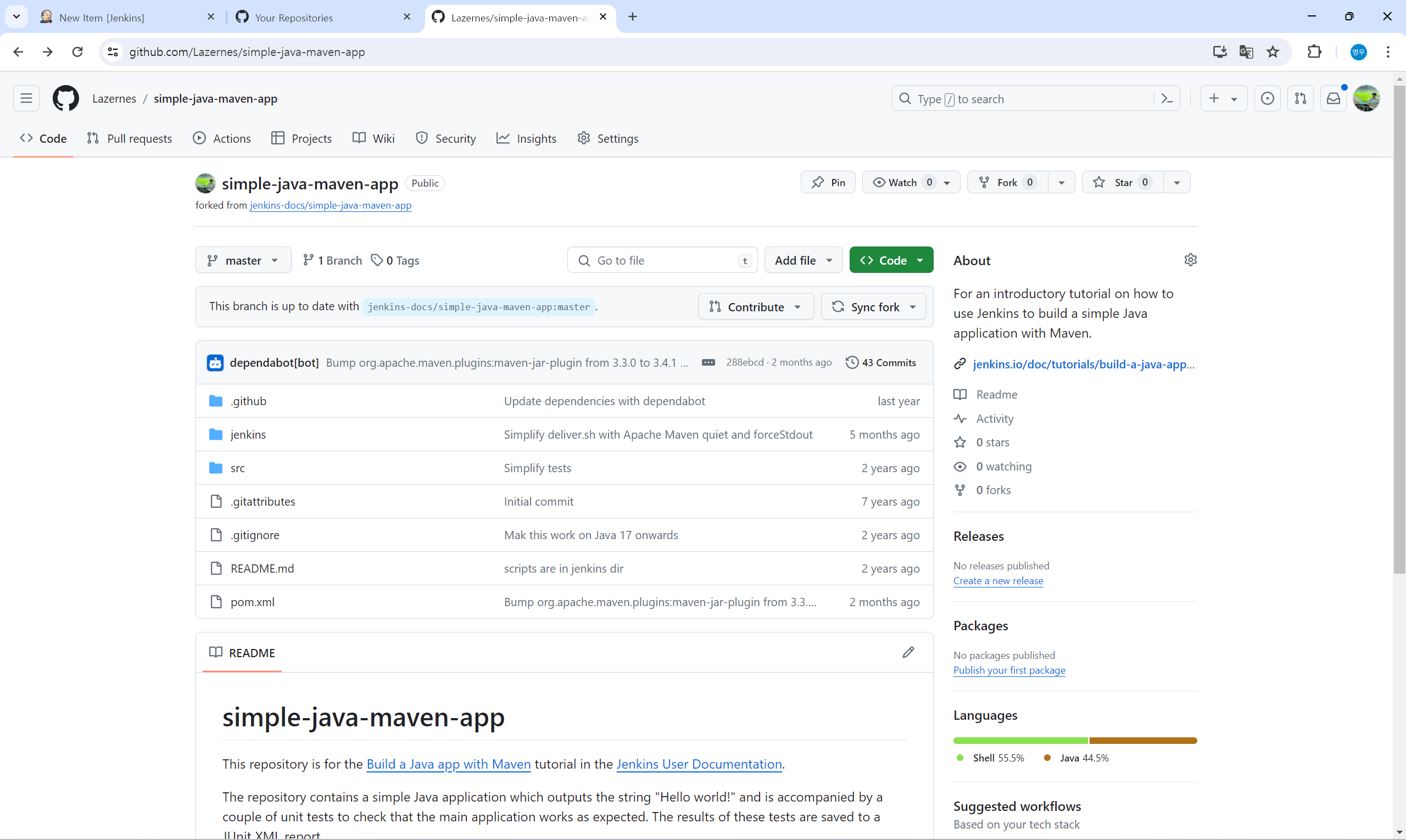Open the create new plus dropdown
Viewport: 1406px width, 840px height.
(x=1223, y=98)
